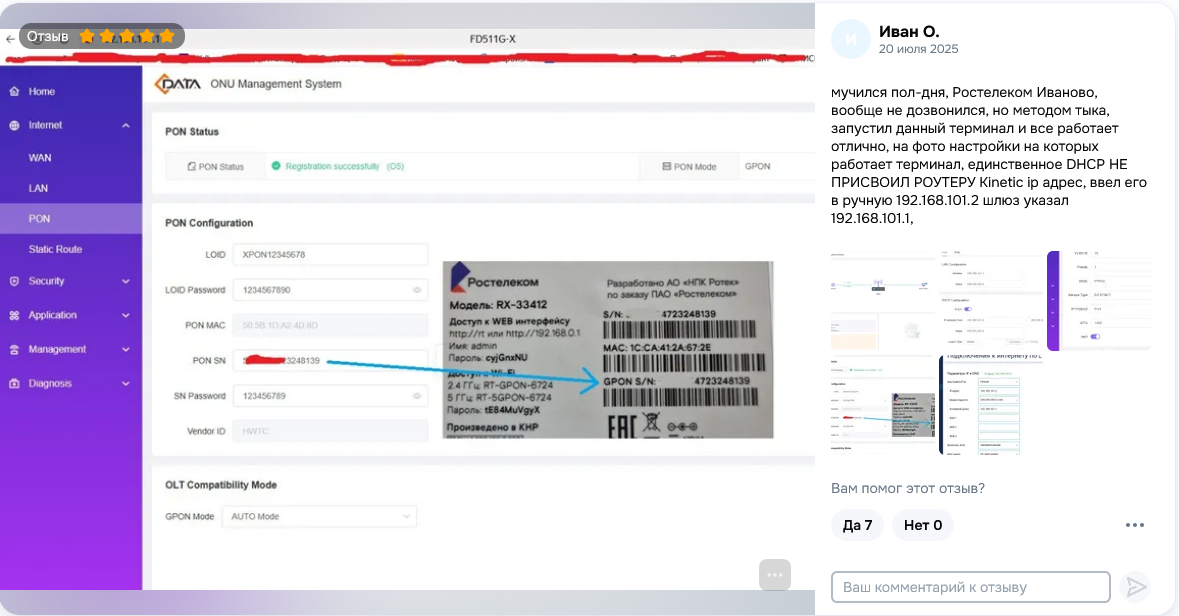Expand the Application section chevron

pos(126,315)
